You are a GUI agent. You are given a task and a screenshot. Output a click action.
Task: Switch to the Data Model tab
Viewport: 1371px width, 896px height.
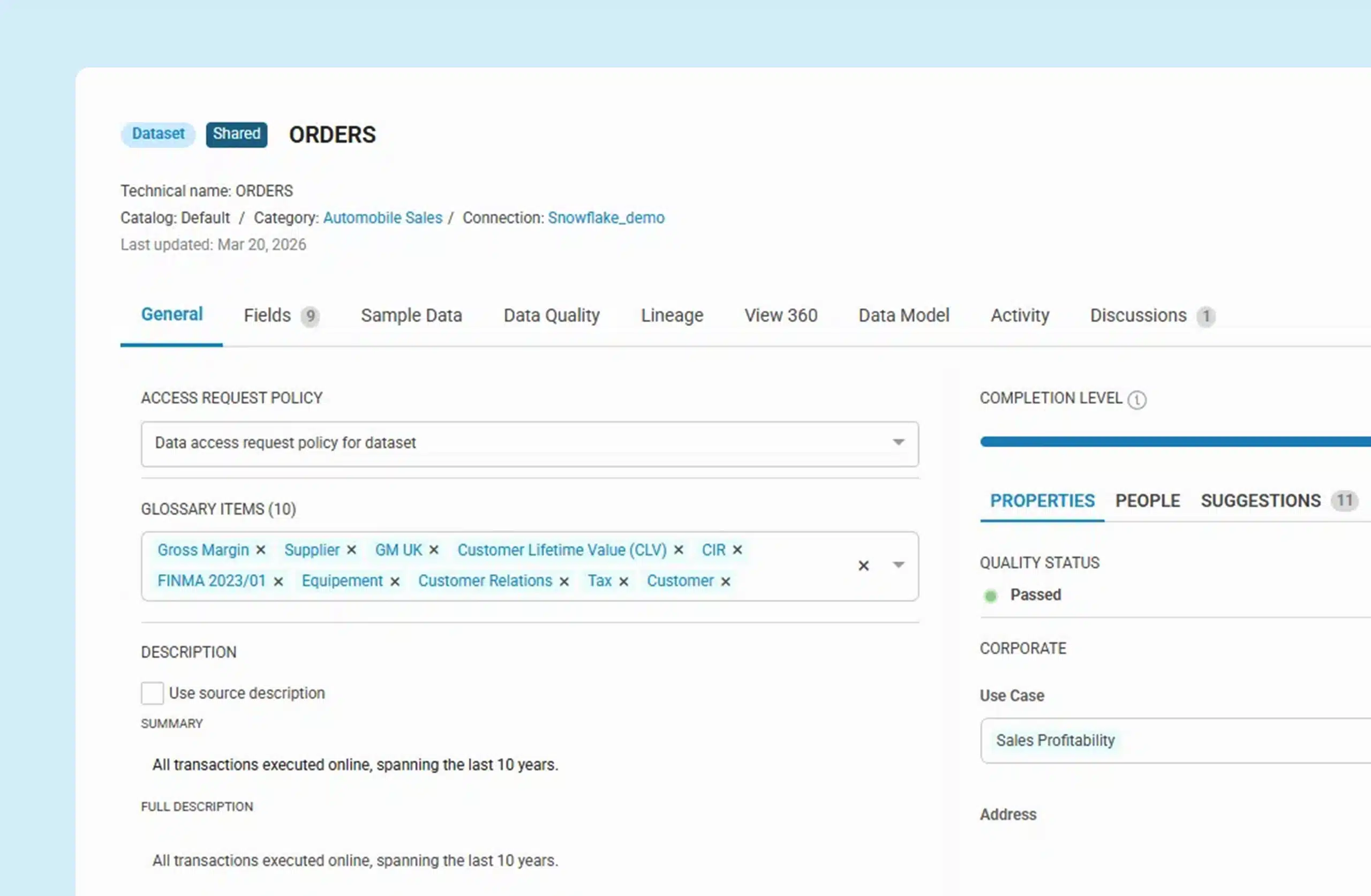(x=904, y=316)
